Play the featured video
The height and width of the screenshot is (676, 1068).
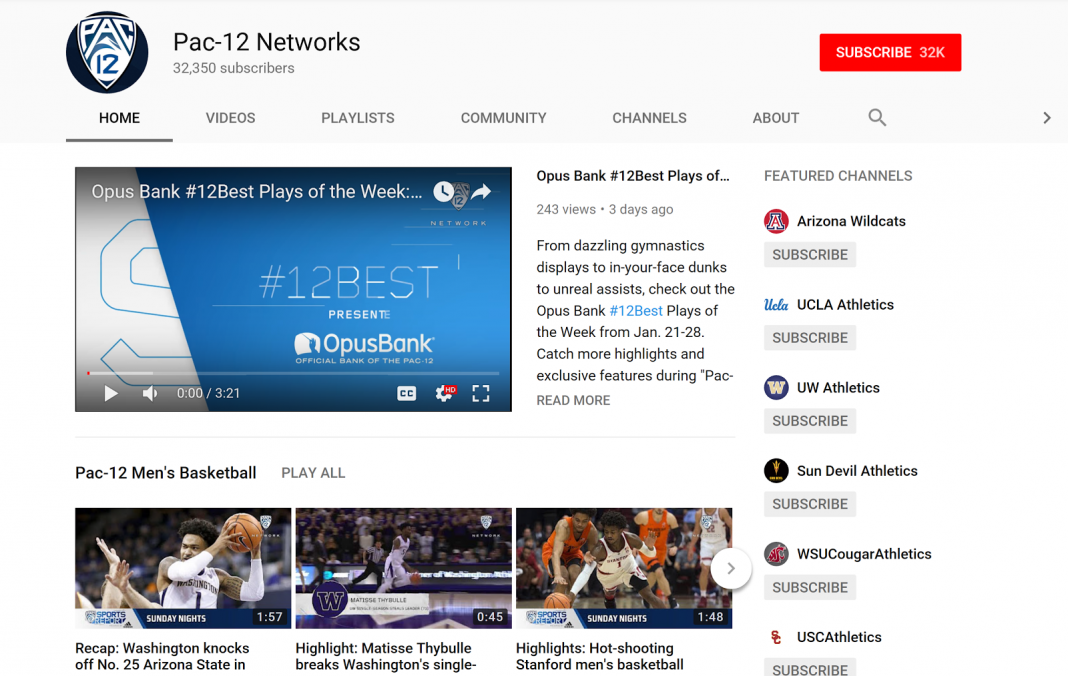[x=110, y=393]
